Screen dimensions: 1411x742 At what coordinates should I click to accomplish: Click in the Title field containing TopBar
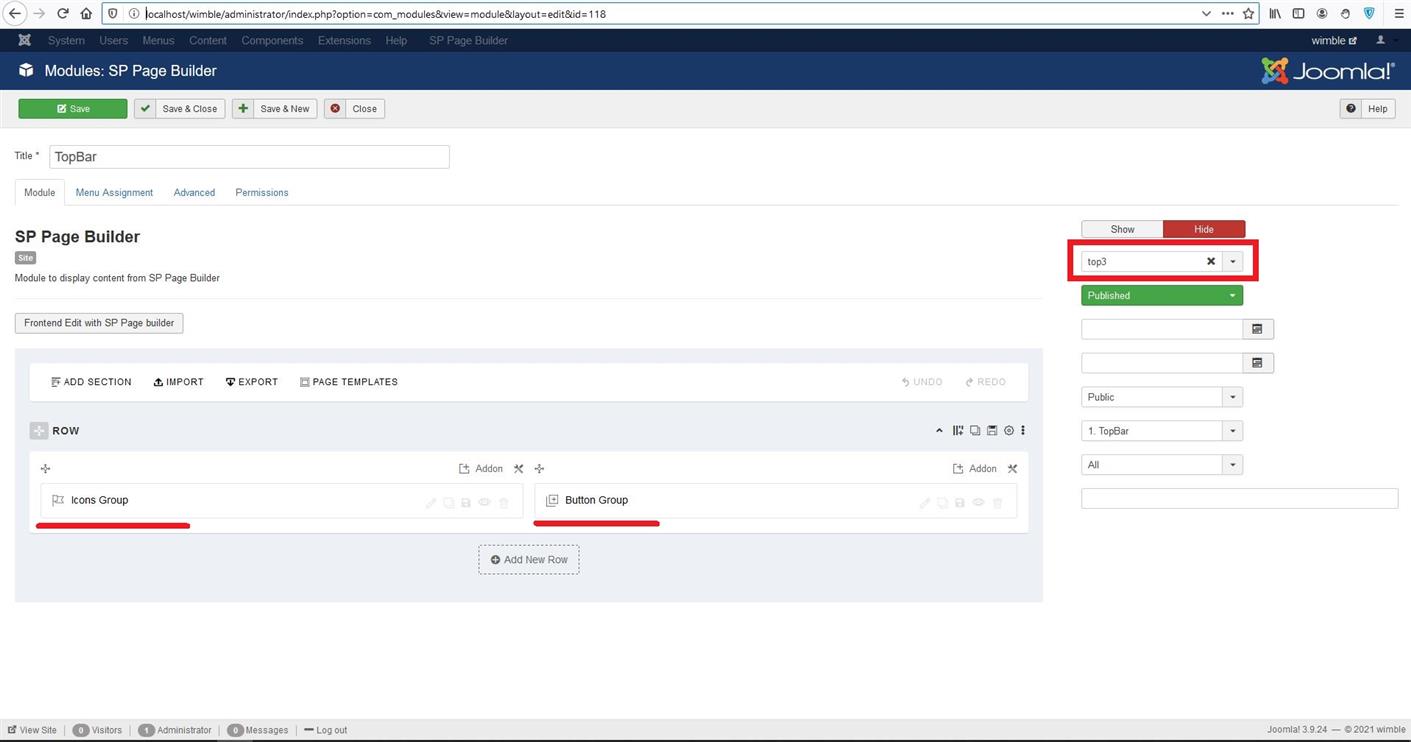point(249,157)
